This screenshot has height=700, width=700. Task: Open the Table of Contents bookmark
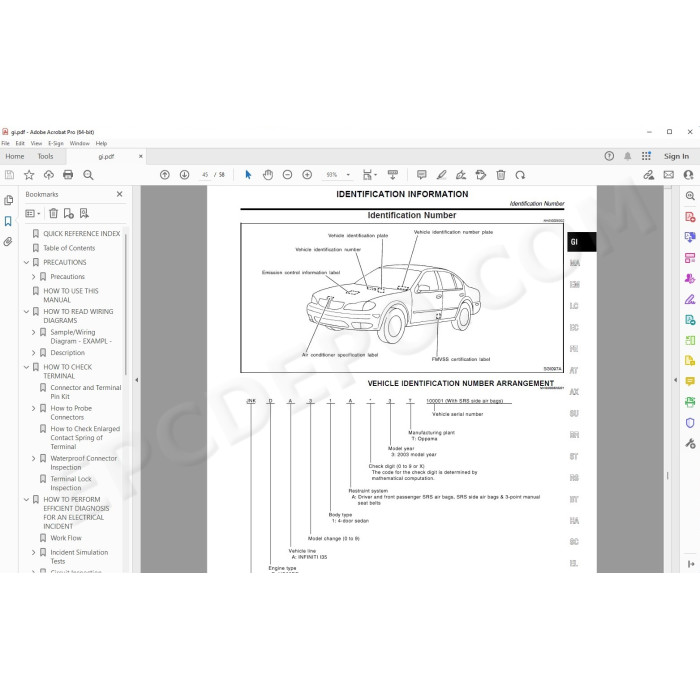pyautogui.click(x=69, y=248)
